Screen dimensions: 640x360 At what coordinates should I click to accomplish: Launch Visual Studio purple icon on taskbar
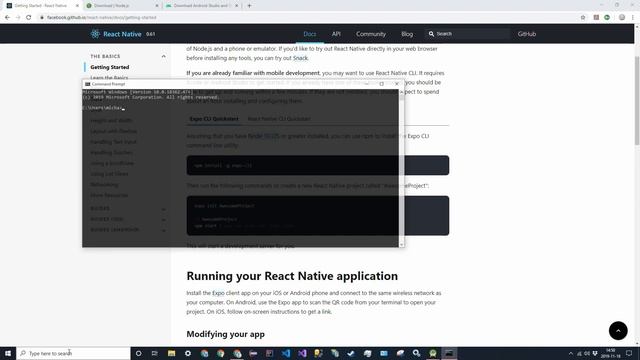pyautogui.click(x=302, y=353)
